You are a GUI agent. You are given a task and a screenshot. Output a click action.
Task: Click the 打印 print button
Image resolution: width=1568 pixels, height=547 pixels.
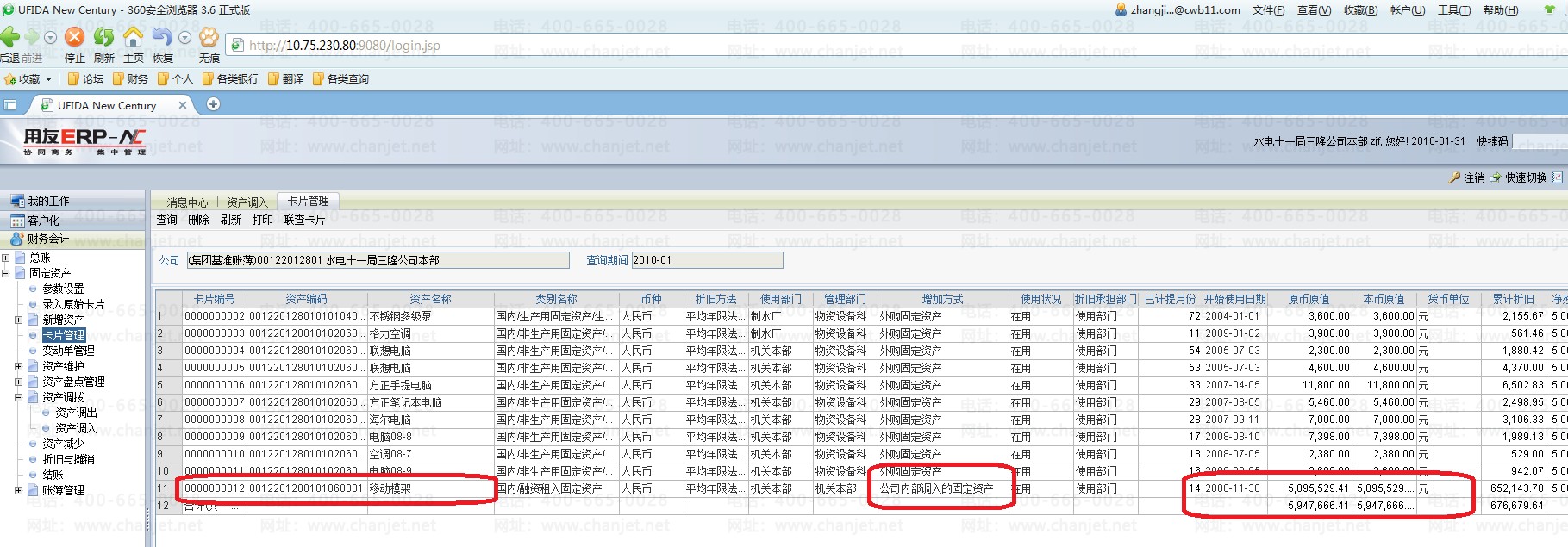click(x=263, y=221)
